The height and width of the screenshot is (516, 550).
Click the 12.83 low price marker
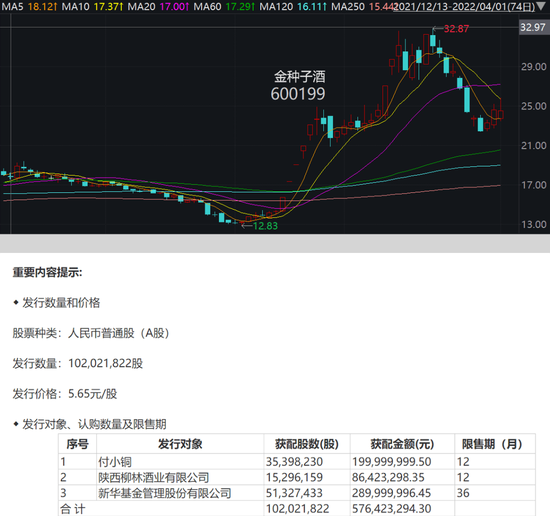pyautogui.click(x=265, y=226)
